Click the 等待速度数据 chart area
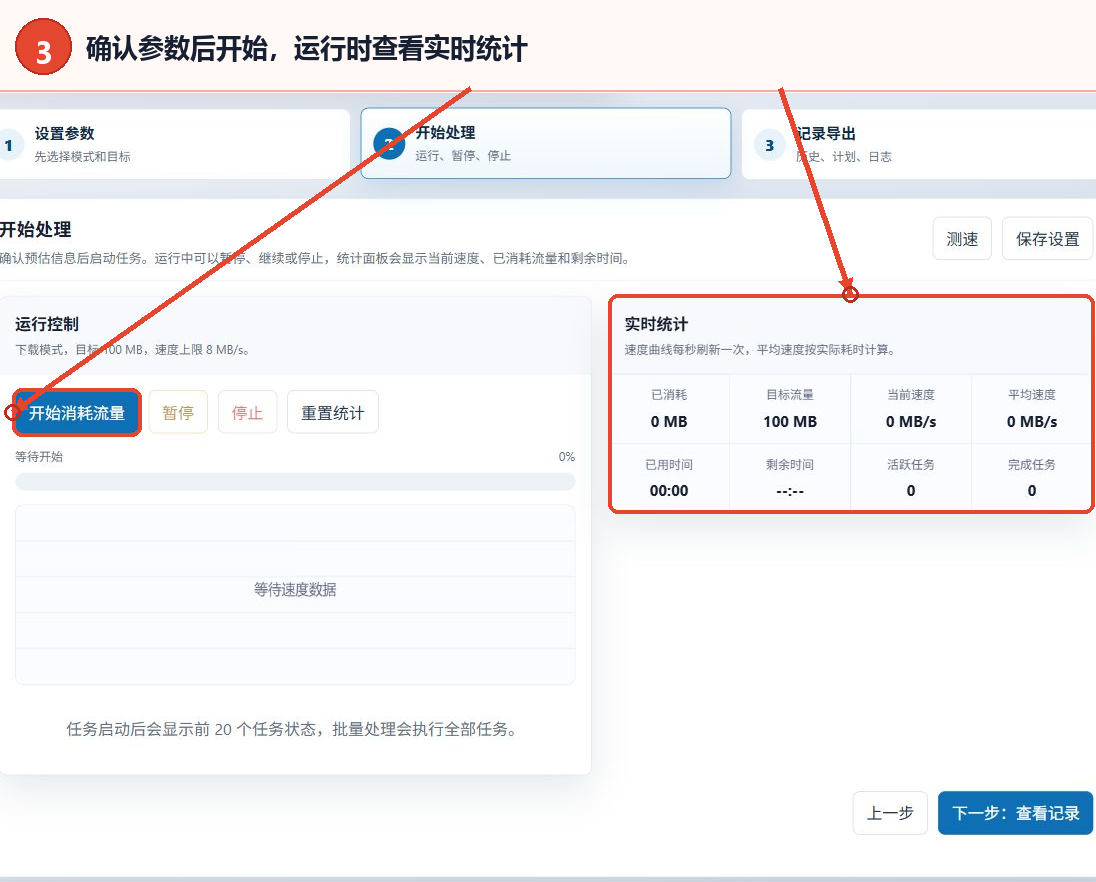Screen dimensions: 1096x882 pyautogui.click(x=295, y=594)
